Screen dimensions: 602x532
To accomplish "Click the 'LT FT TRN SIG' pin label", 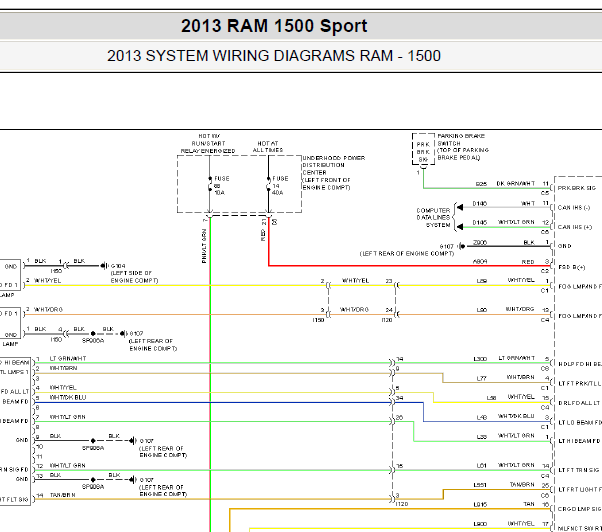I will pos(578,470).
